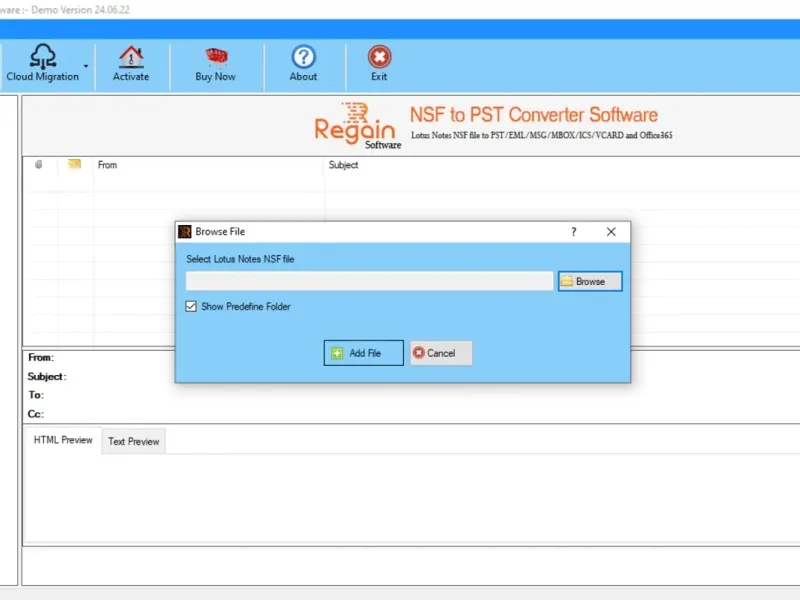Click the Select Lotus Notes NSF file label
Viewport: 800px width, 600px height.
click(x=240, y=259)
